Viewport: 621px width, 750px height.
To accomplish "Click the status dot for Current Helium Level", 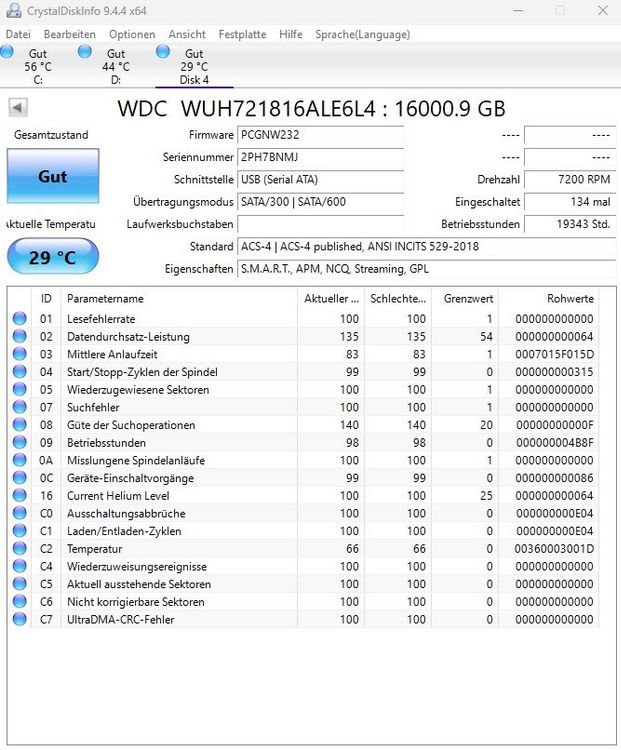I will 20,496.
